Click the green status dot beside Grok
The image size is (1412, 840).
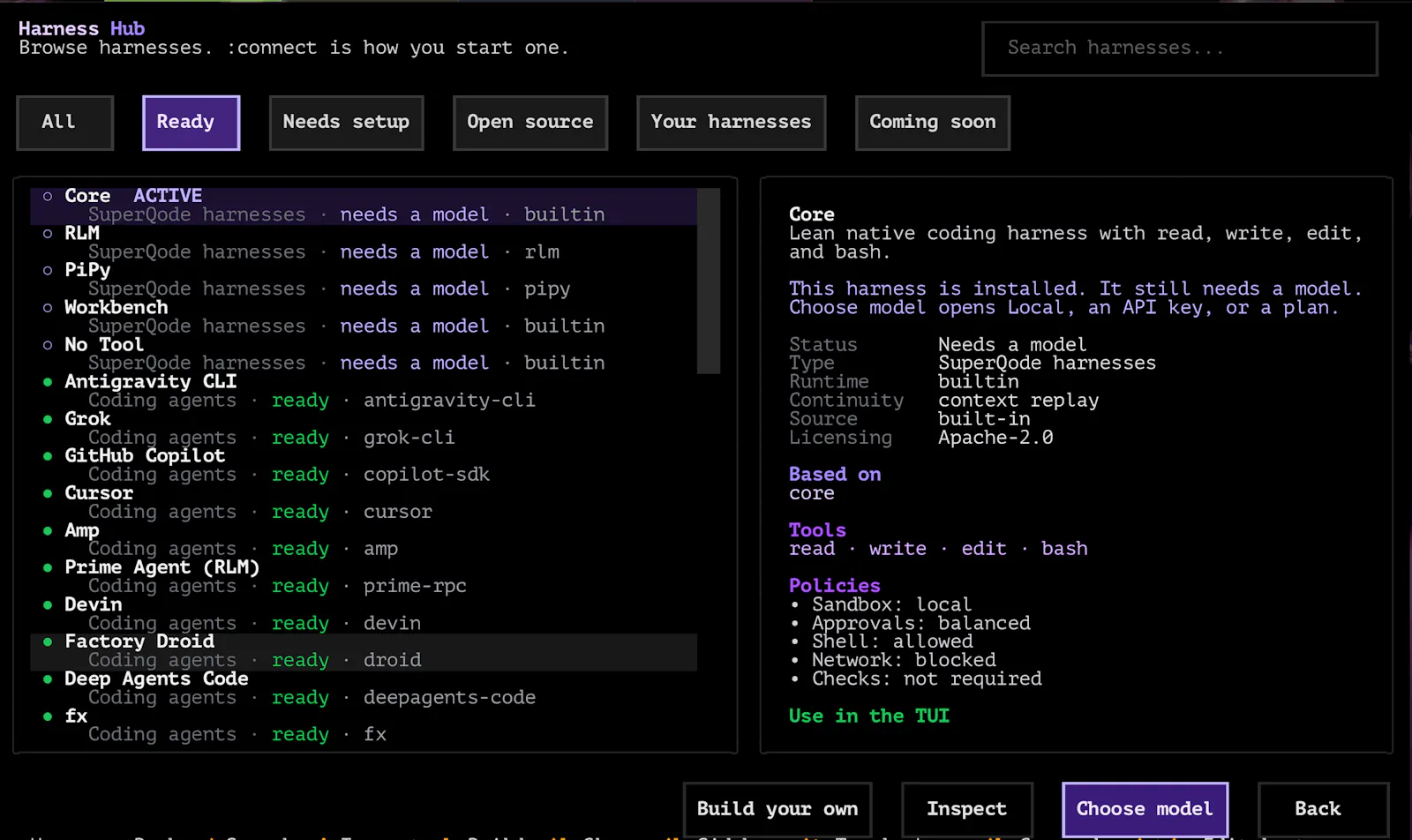(48, 419)
